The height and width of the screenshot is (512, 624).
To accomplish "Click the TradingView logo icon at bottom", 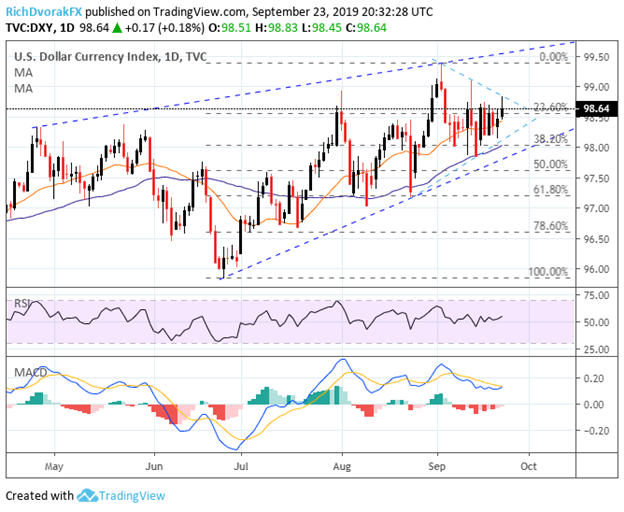I will pos(87,496).
